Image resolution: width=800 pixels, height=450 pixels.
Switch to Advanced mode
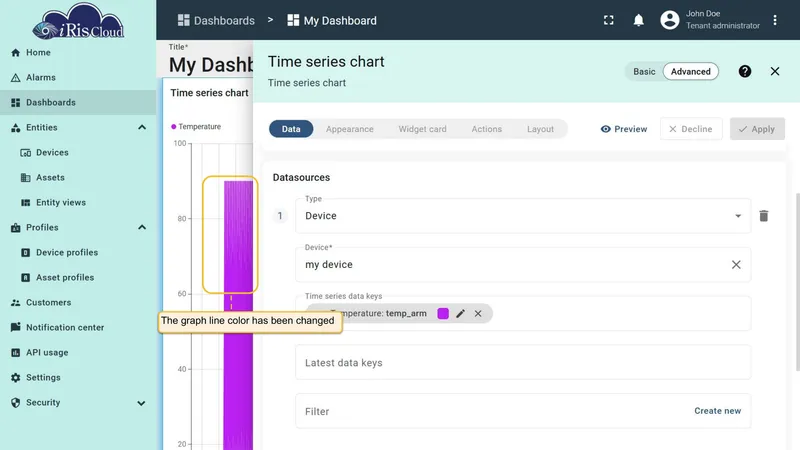pyautogui.click(x=690, y=71)
